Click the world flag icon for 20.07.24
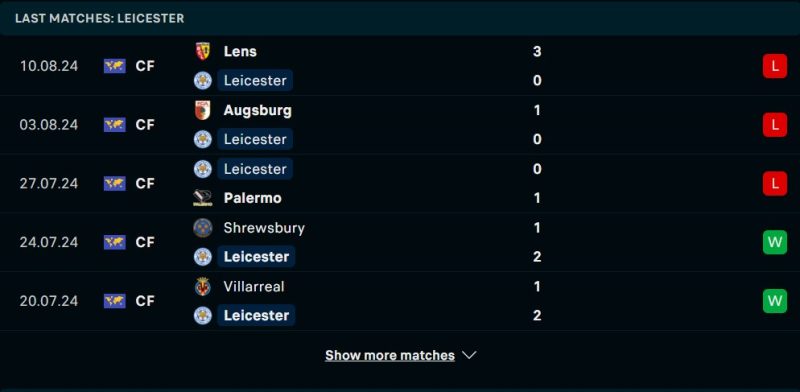800x392 pixels. pos(115,301)
